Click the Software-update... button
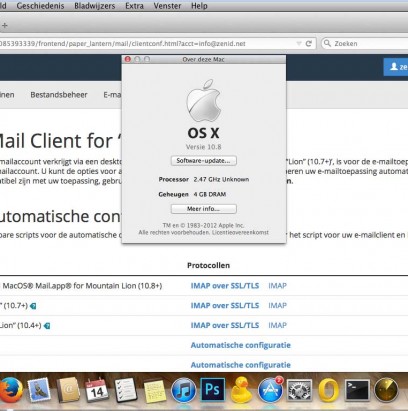 pos(204,161)
